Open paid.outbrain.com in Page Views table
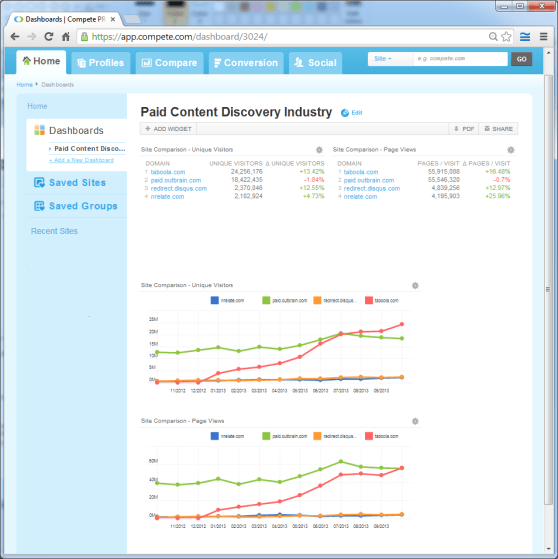The width and height of the screenshot is (558, 559). pos(369,180)
